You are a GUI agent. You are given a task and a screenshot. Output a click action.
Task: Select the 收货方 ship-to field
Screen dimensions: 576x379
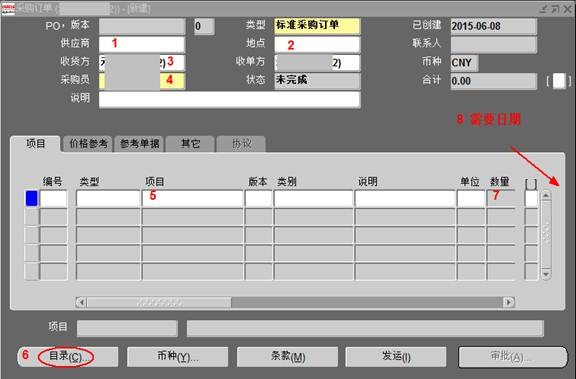pos(142,63)
